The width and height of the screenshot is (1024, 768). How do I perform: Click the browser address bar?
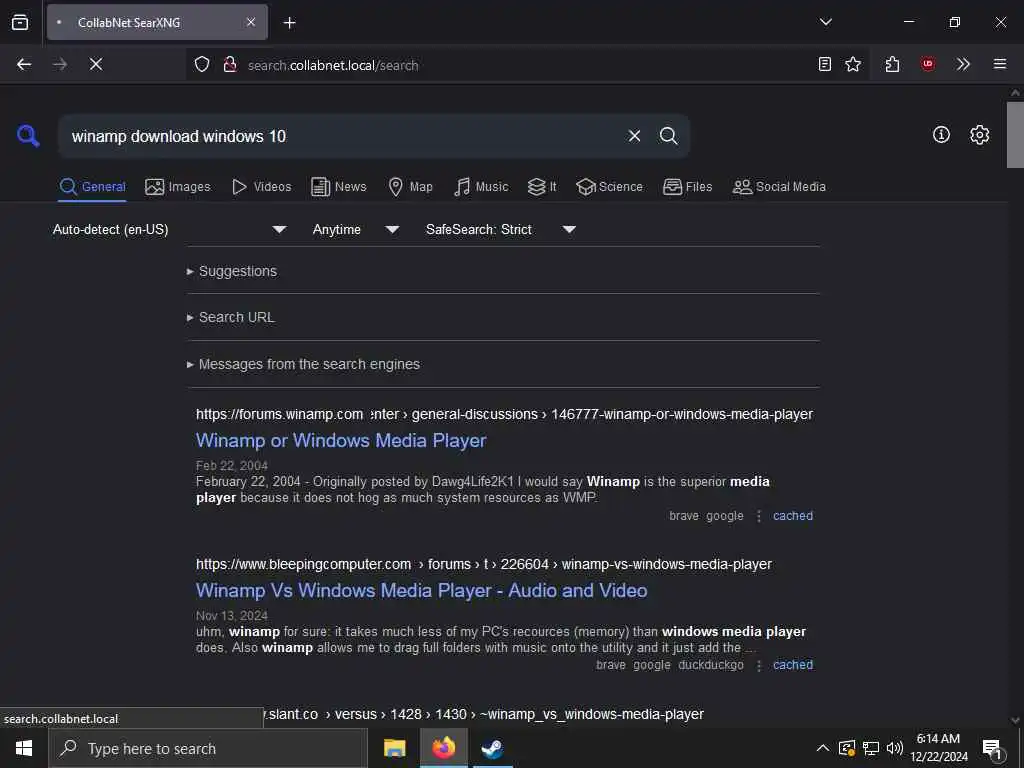[x=528, y=65]
